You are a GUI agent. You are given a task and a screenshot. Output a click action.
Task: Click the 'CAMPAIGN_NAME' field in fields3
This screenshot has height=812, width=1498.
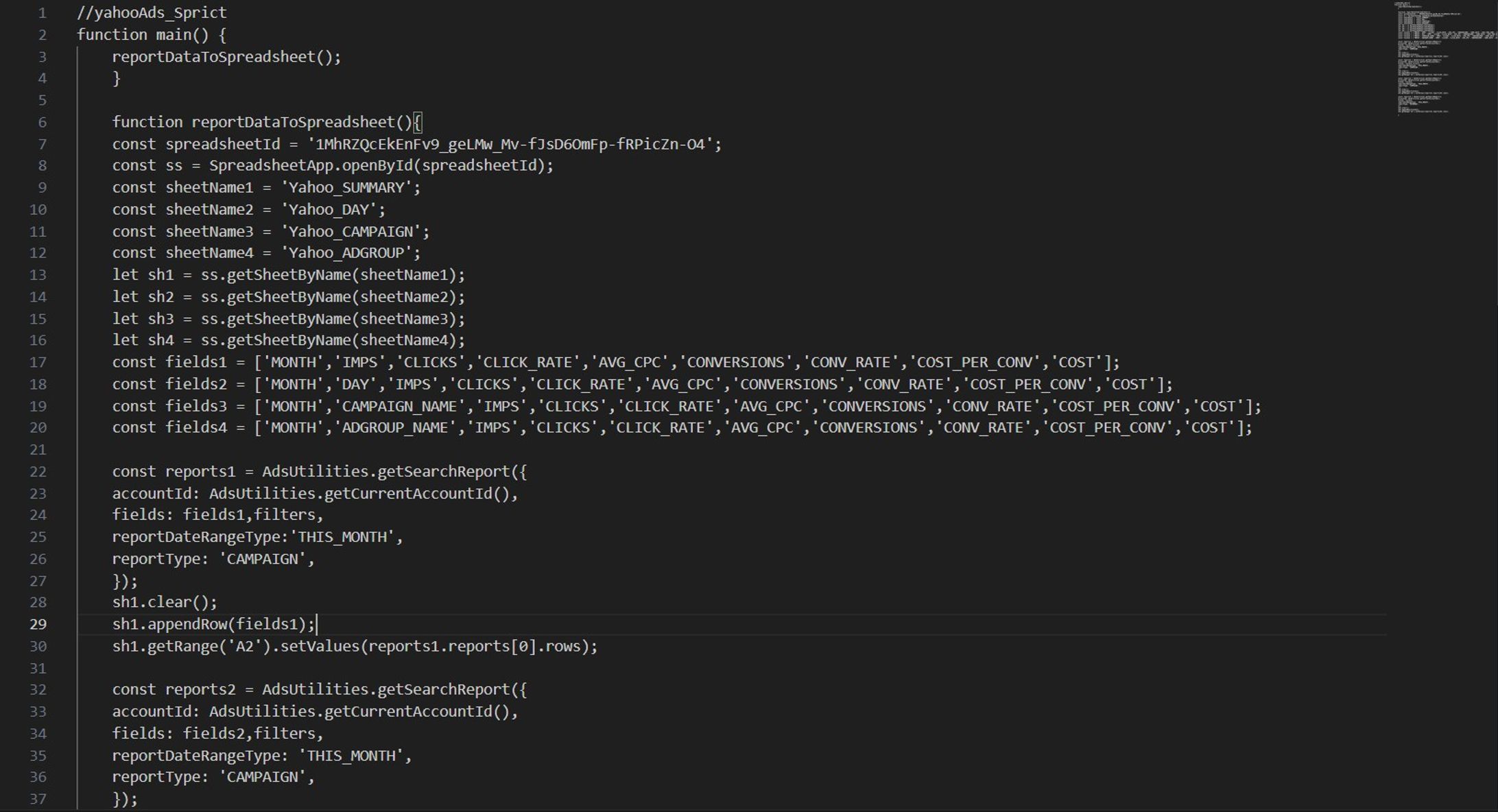(399, 406)
